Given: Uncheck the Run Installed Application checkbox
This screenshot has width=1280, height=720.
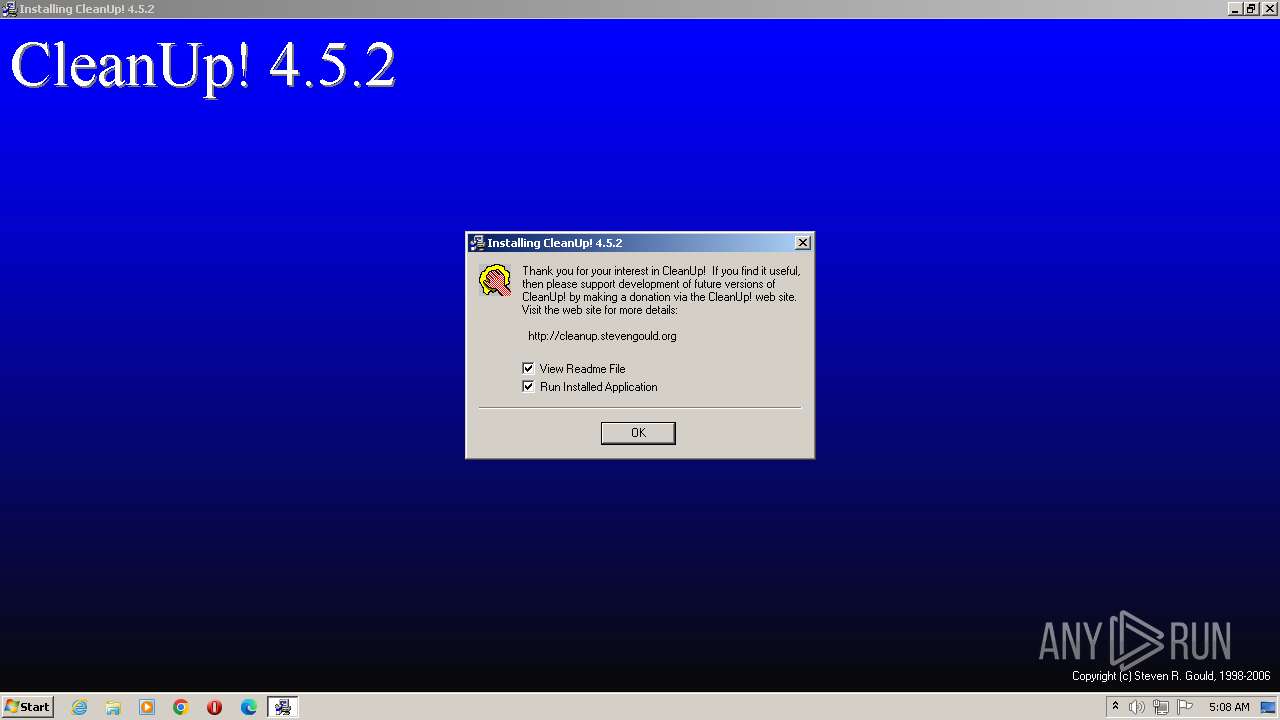Looking at the screenshot, I should (x=528, y=386).
